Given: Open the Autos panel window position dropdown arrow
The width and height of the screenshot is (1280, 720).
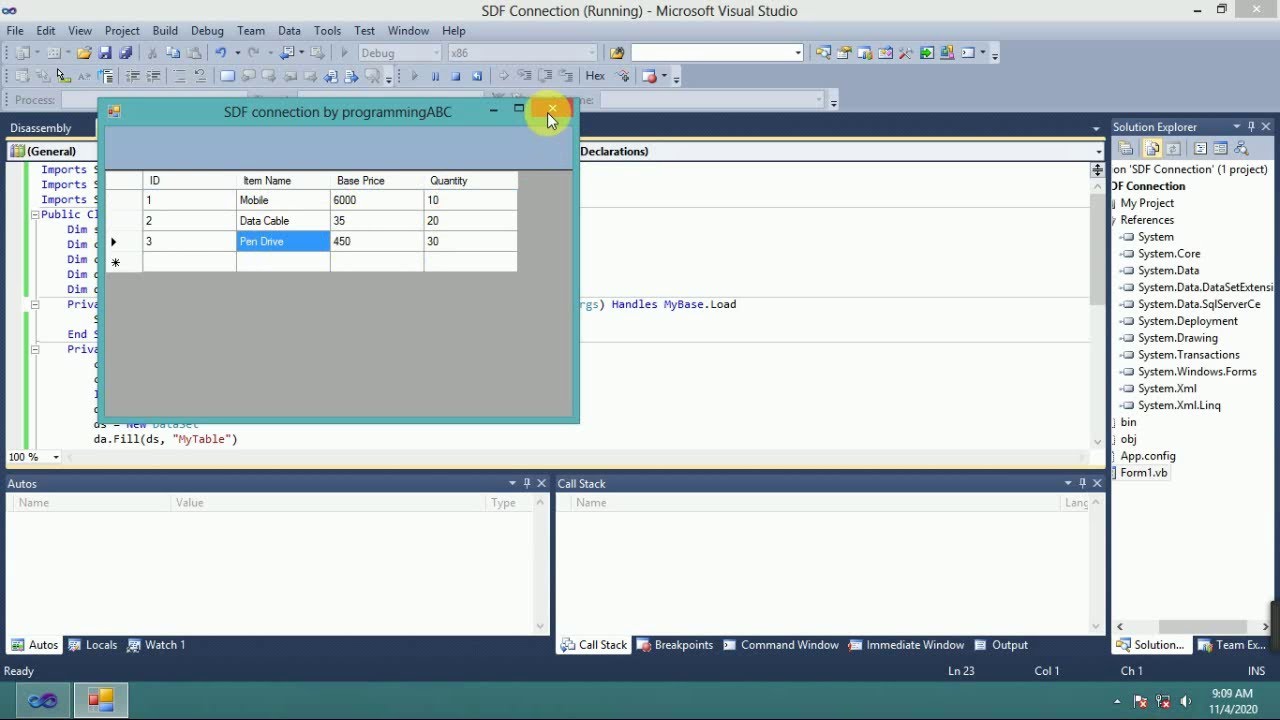Looking at the screenshot, I should (x=512, y=483).
